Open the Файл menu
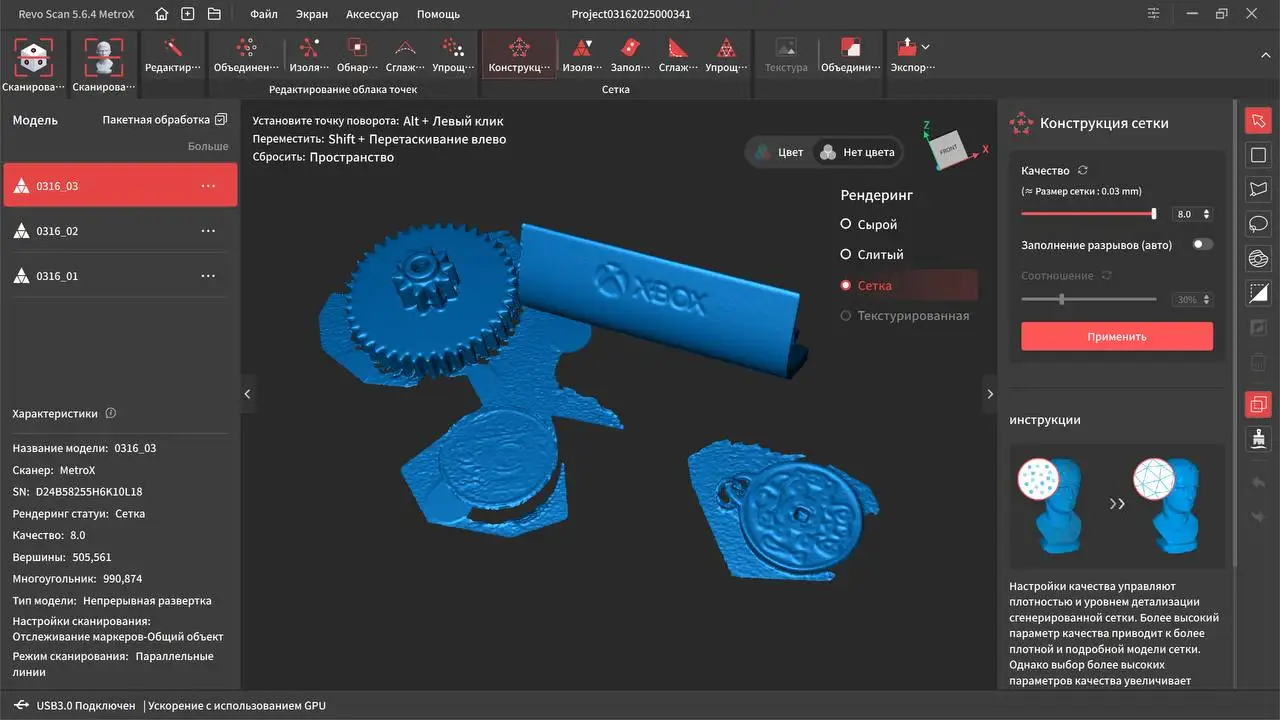The height and width of the screenshot is (720, 1280). 264,15
